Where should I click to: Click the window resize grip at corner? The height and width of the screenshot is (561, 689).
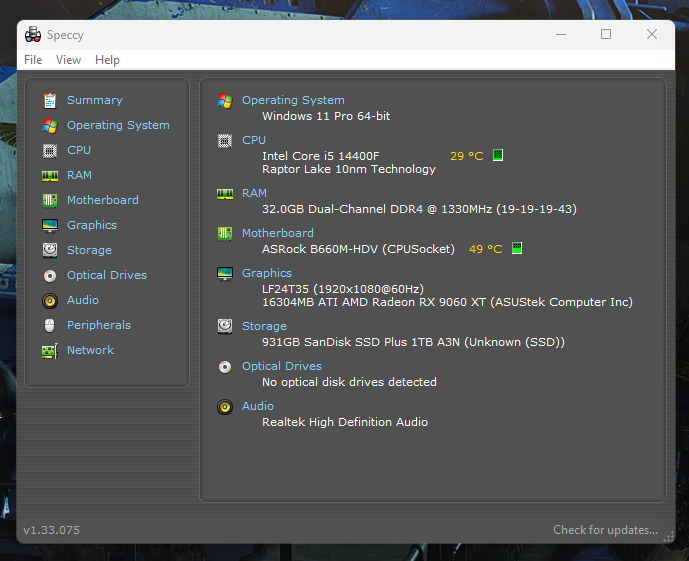669,537
